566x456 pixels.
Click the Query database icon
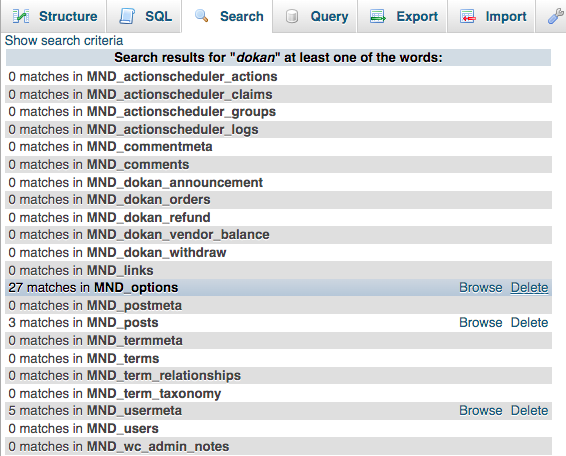click(x=292, y=16)
